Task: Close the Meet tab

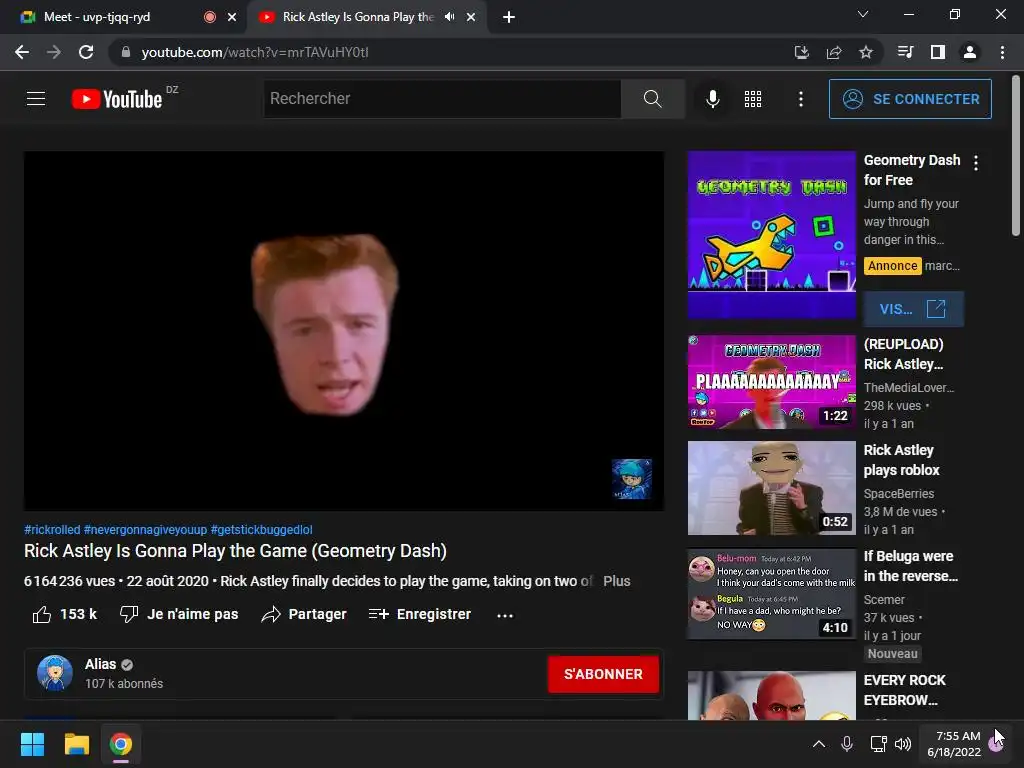Action: tap(232, 18)
